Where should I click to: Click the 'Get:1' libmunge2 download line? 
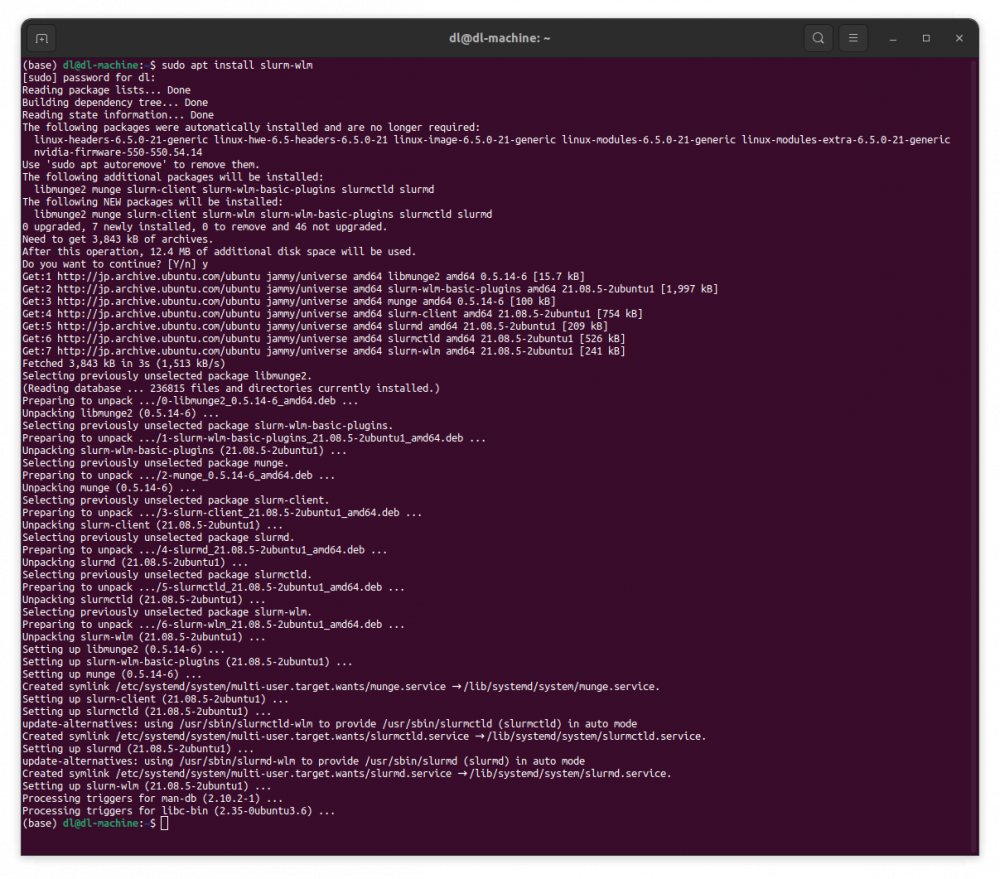[x=304, y=277]
